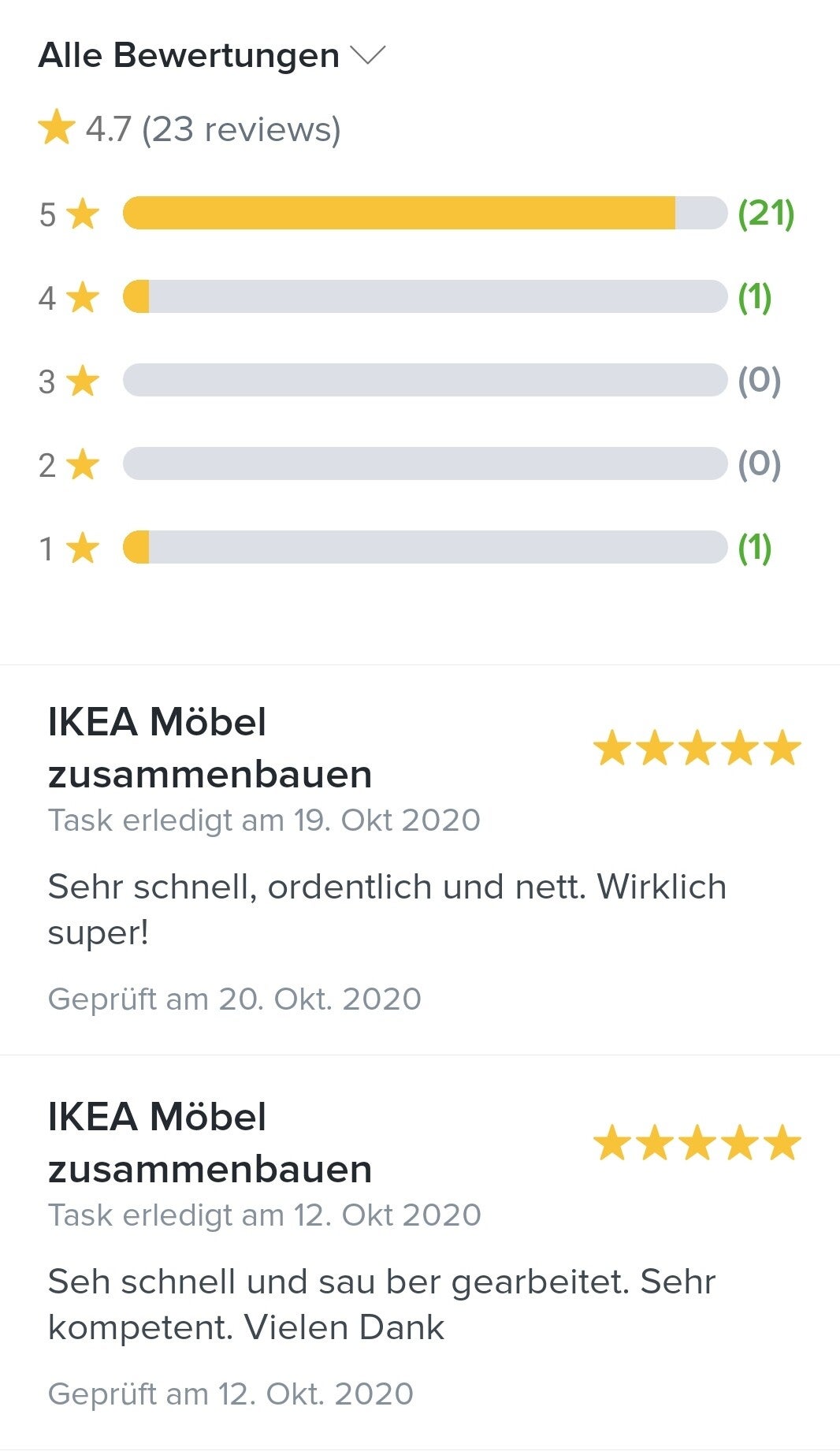Click the 5-star rating progress bar
840x1455 pixels.
[424, 214]
